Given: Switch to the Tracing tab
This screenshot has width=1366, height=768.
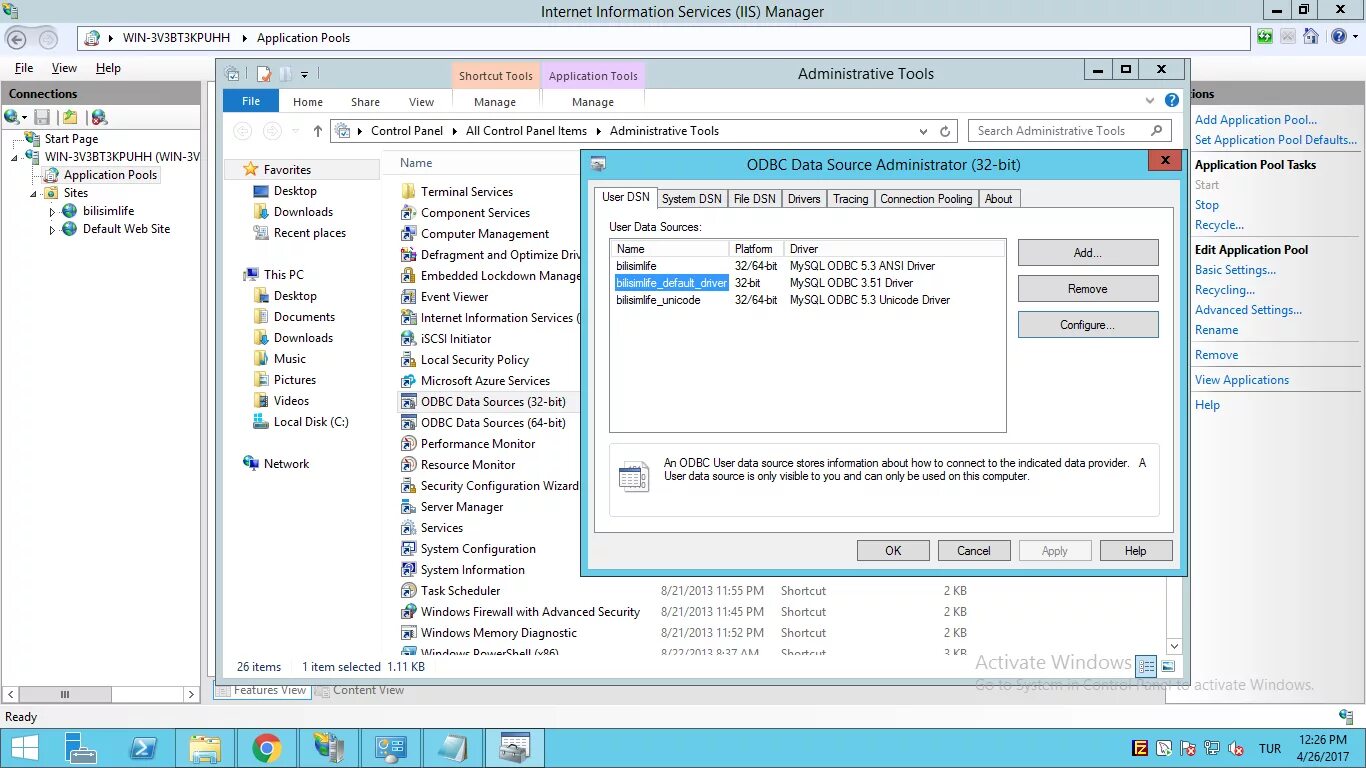Looking at the screenshot, I should click(851, 199).
